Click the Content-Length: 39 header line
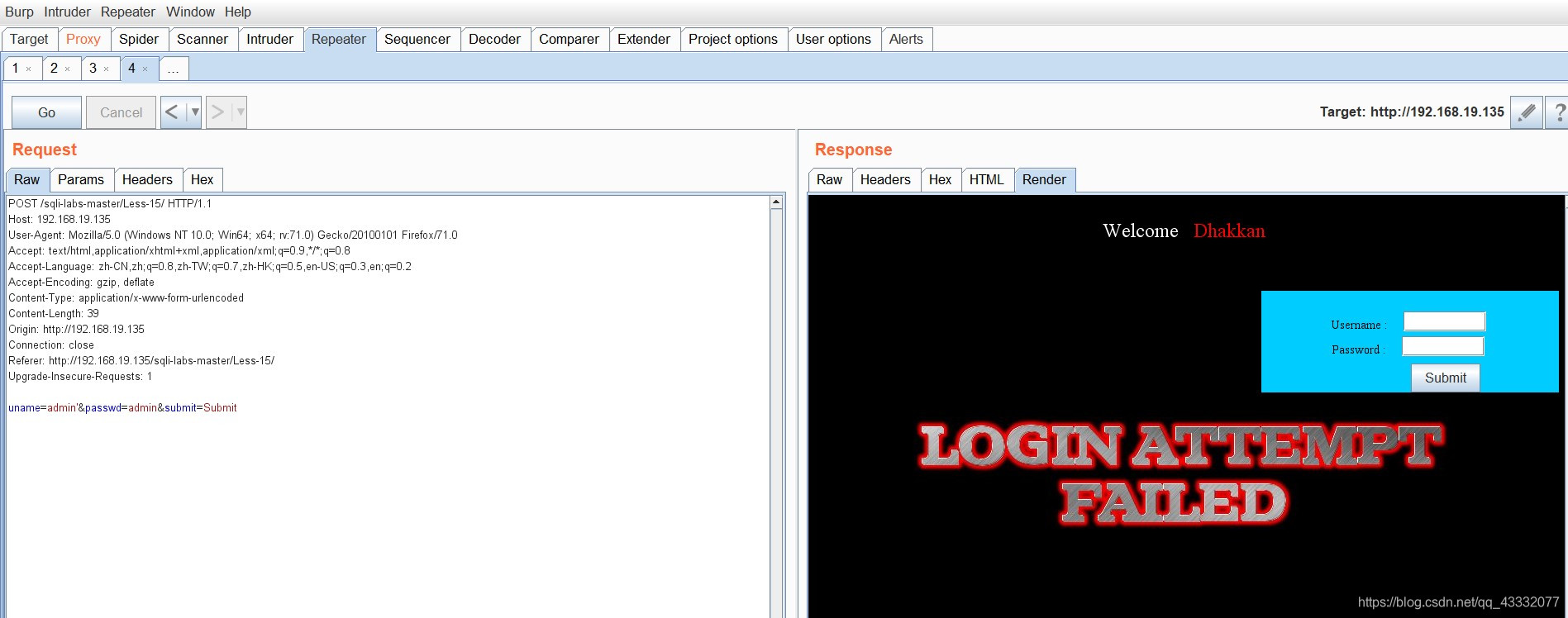The height and width of the screenshot is (618, 1568). (x=54, y=314)
